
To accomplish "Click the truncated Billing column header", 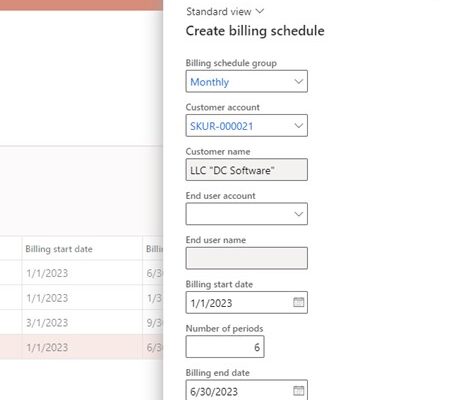I will pyautogui.click(x=154, y=249).
